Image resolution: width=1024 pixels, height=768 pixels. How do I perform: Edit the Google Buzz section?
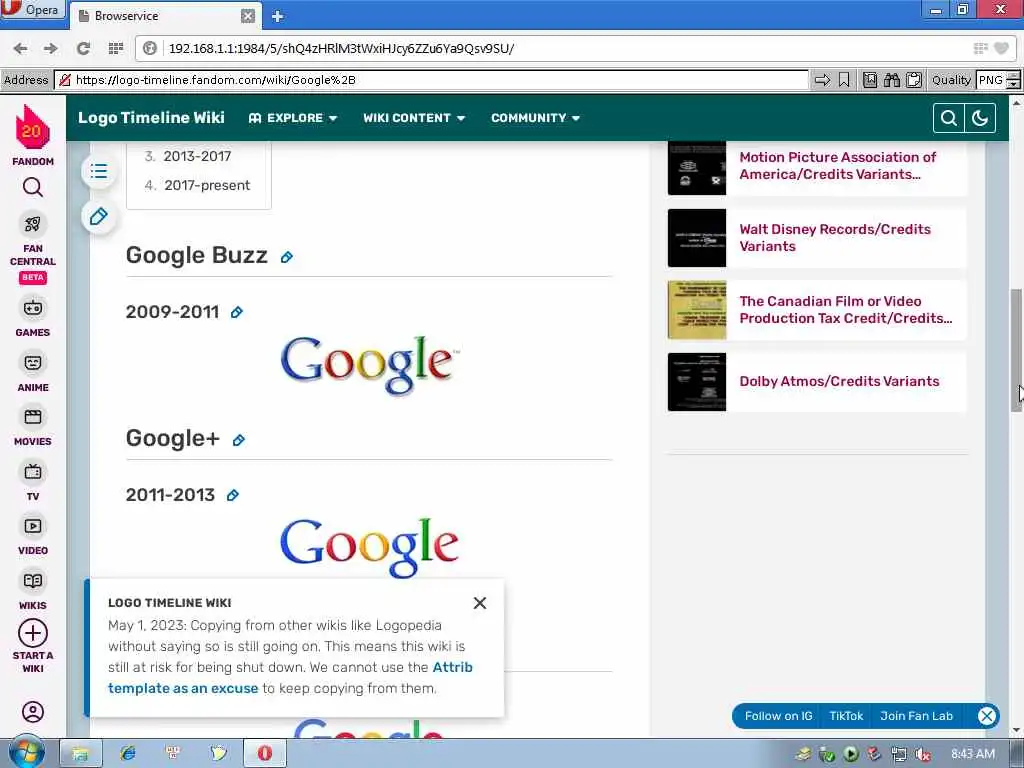pyautogui.click(x=287, y=257)
